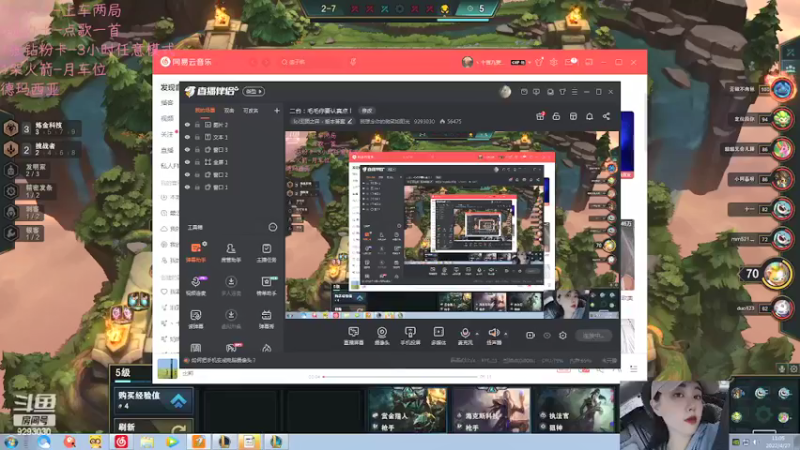This screenshot has height=450, width=800.
Task: Open 多人连麦 download tool icon
Action: point(231,286)
